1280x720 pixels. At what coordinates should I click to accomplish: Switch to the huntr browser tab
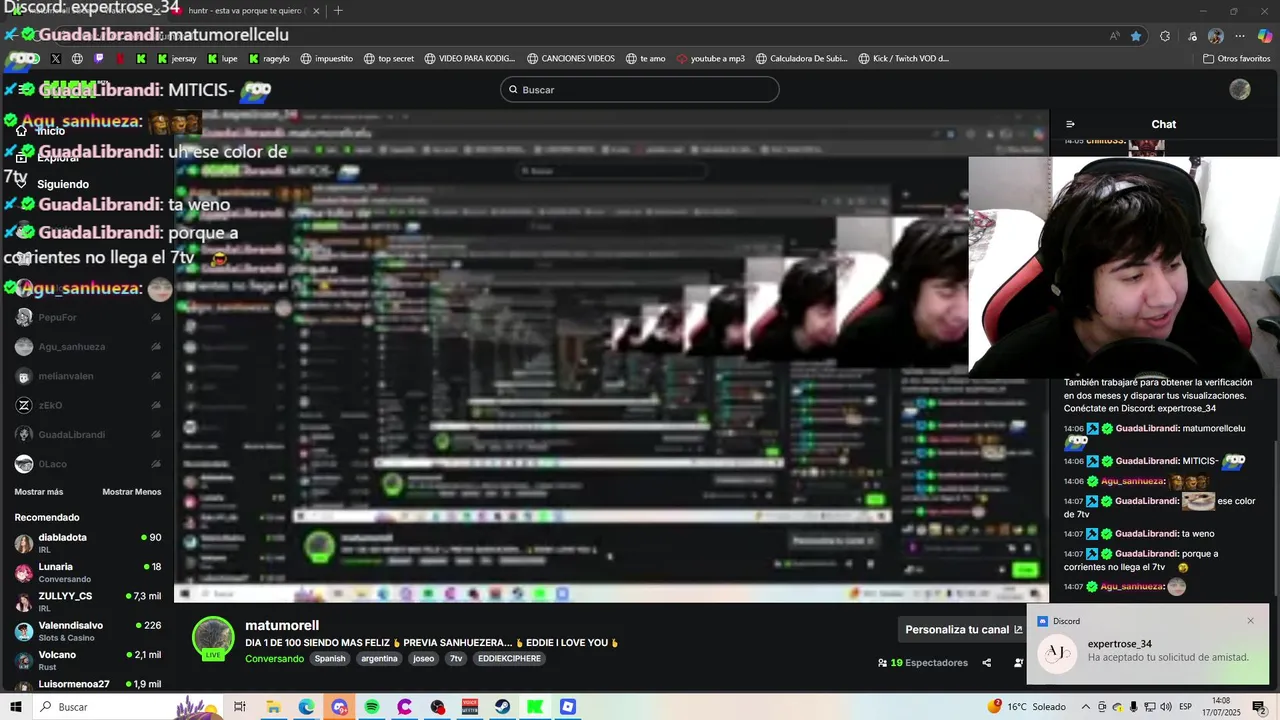(x=245, y=11)
